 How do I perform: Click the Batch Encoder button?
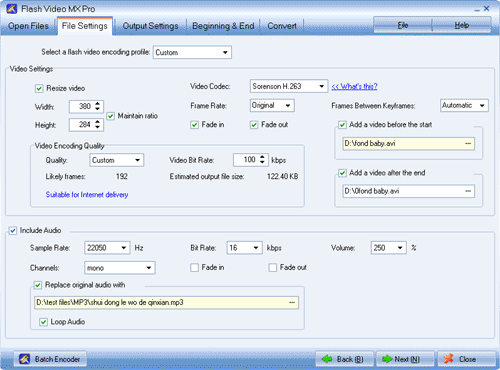(50, 359)
